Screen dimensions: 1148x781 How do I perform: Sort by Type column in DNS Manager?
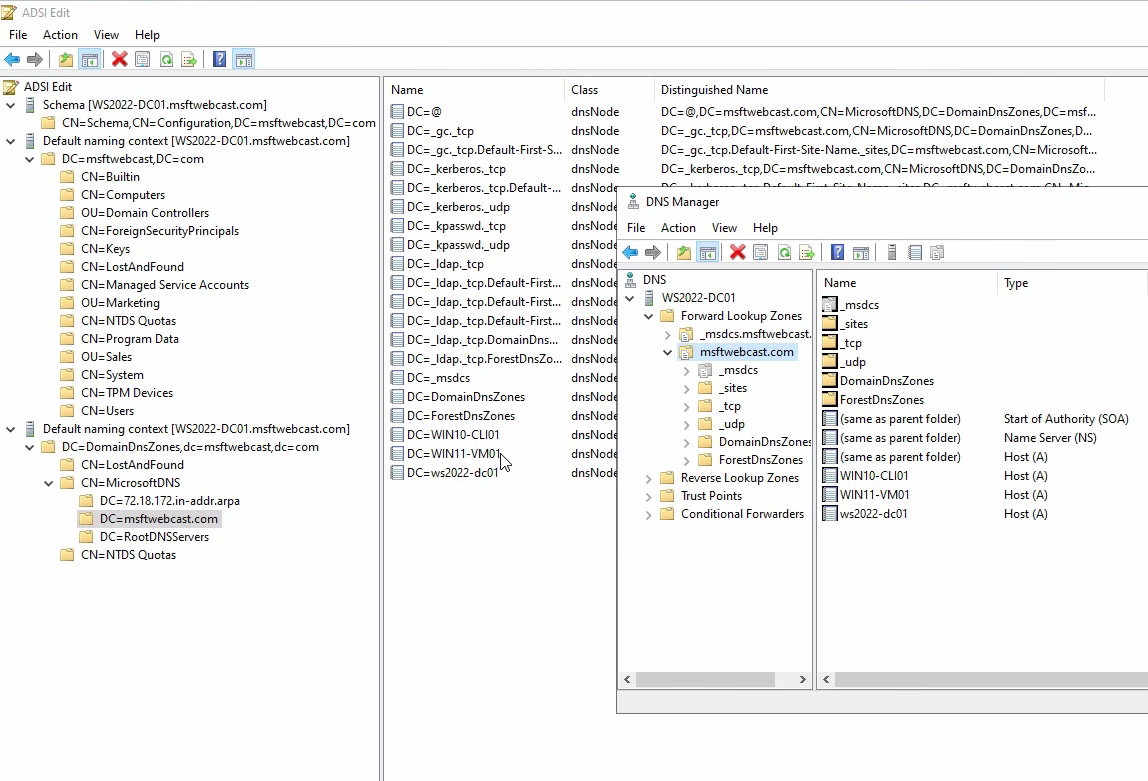pyautogui.click(x=1072, y=283)
